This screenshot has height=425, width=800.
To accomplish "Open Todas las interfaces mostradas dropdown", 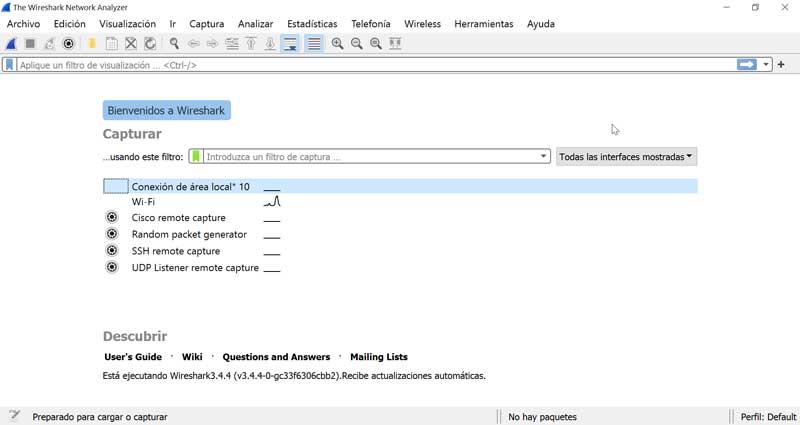I will pos(626,157).
